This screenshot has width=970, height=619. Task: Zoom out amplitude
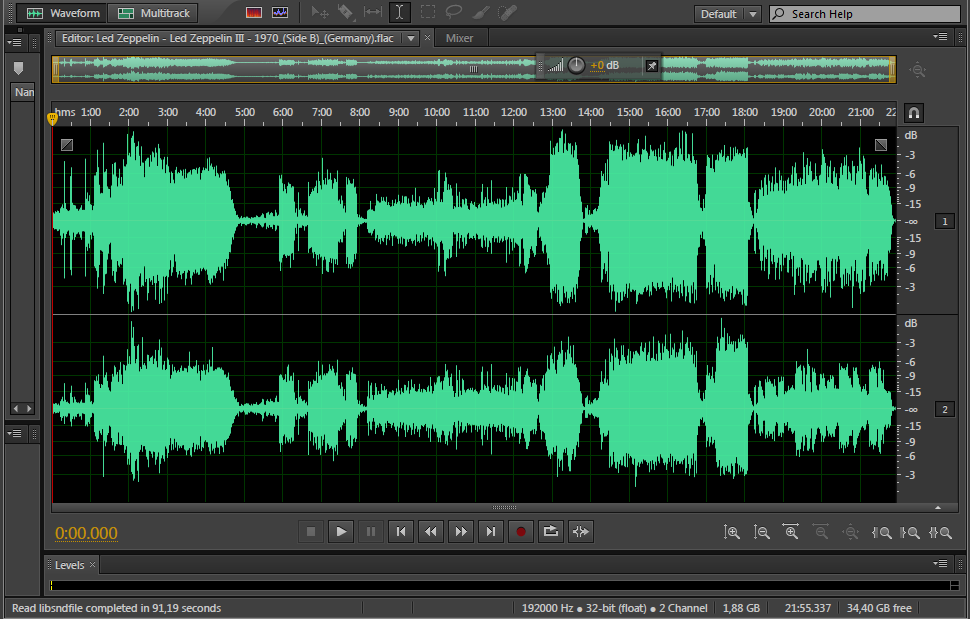click(762, 532)
